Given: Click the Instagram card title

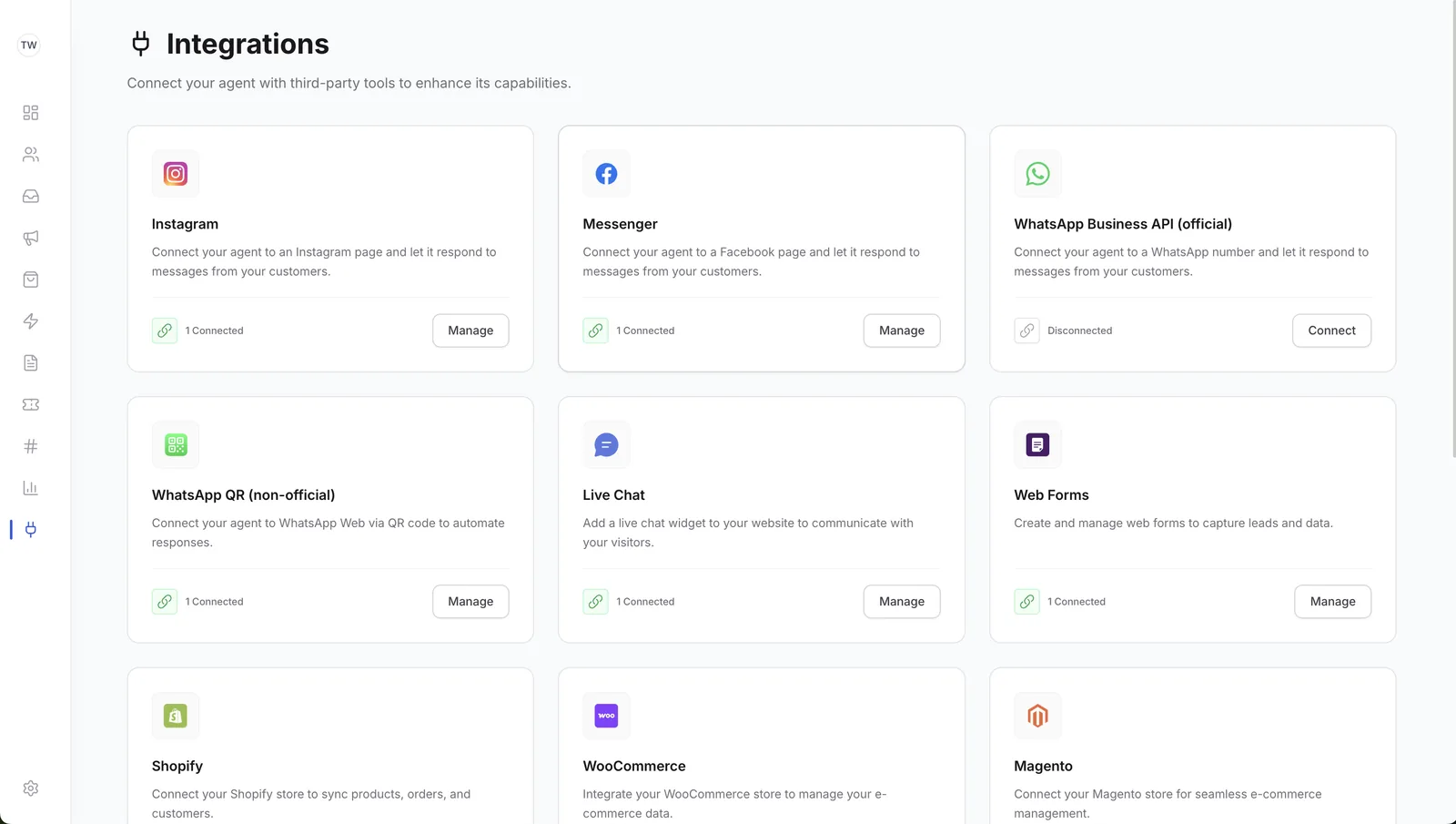Looking at the screenshot, I should [185, 224].
